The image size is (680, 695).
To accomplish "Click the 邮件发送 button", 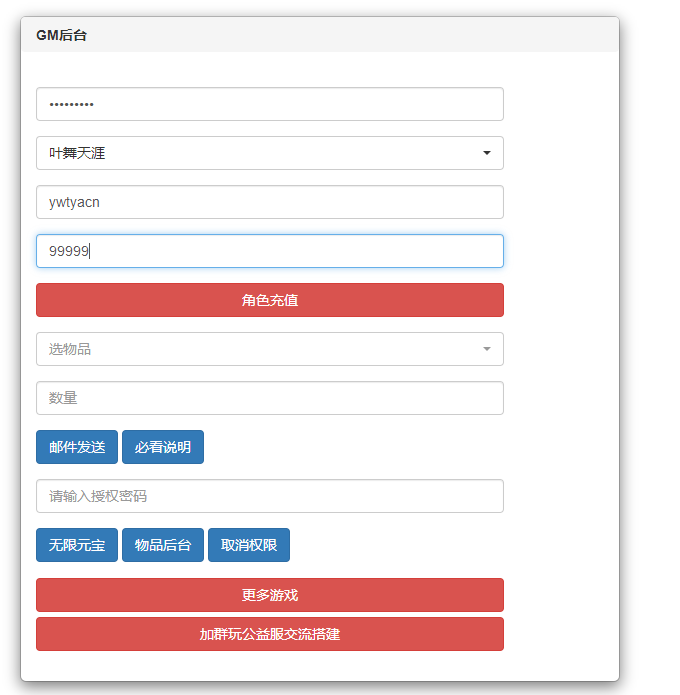I will click(x=77, y=447).
